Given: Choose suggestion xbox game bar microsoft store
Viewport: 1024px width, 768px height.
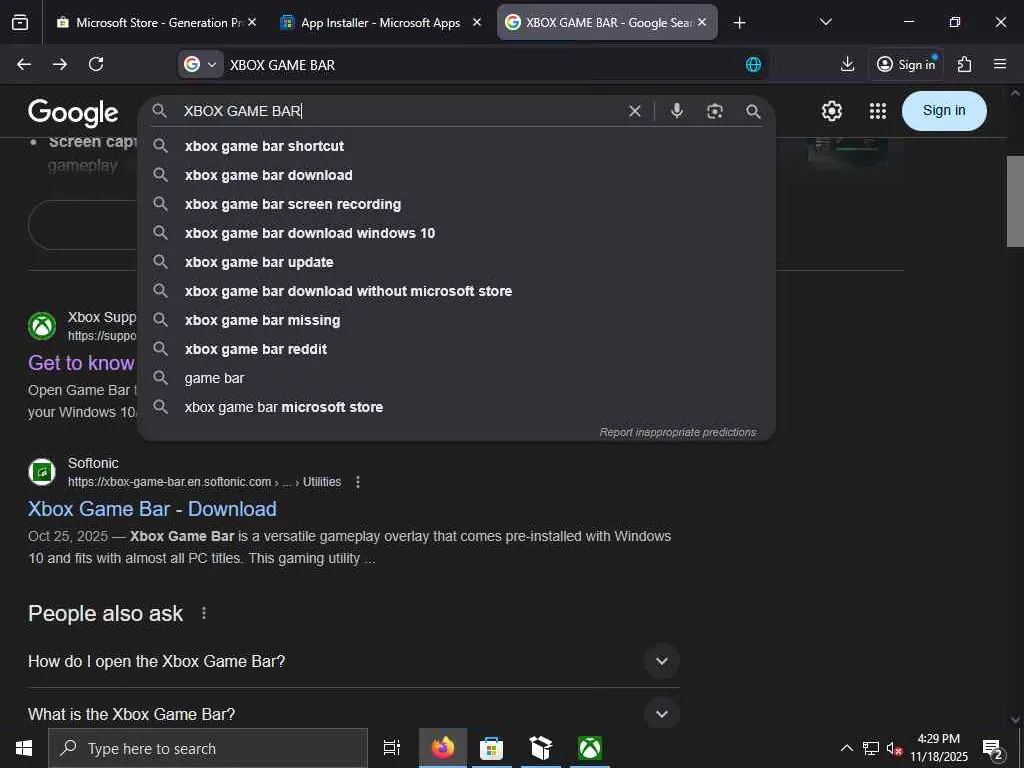Looking at the screenshot, I should 456,407.
